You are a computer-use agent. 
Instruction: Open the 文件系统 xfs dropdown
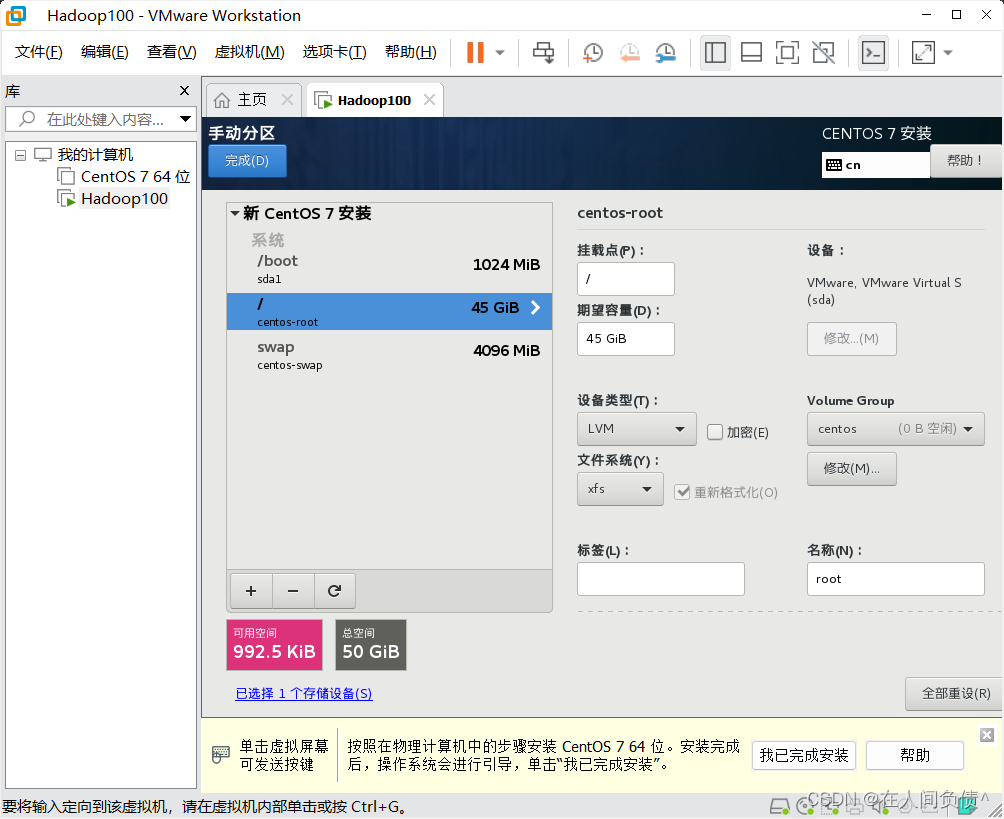pos(620,489)
